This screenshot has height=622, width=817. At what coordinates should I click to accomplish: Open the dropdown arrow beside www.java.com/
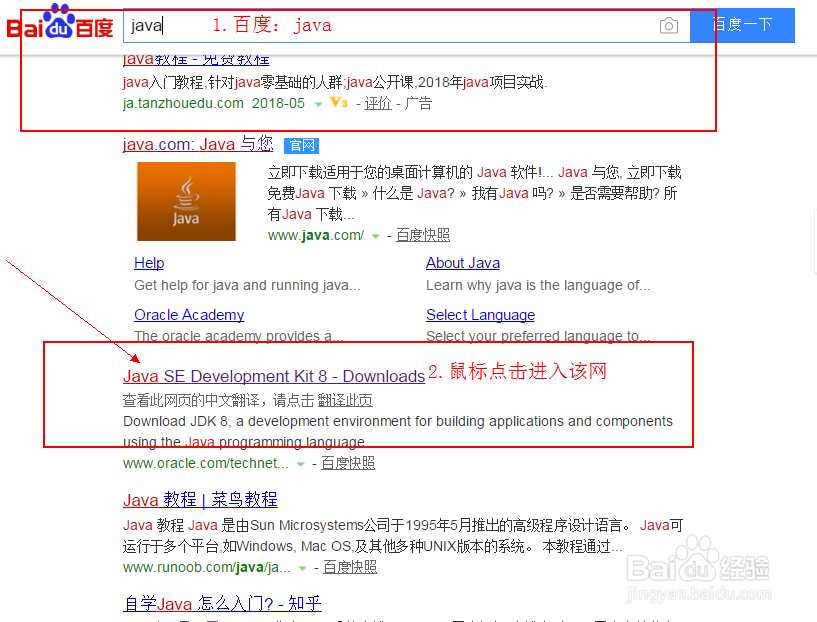pyautogui.click(x=374, y=235)
